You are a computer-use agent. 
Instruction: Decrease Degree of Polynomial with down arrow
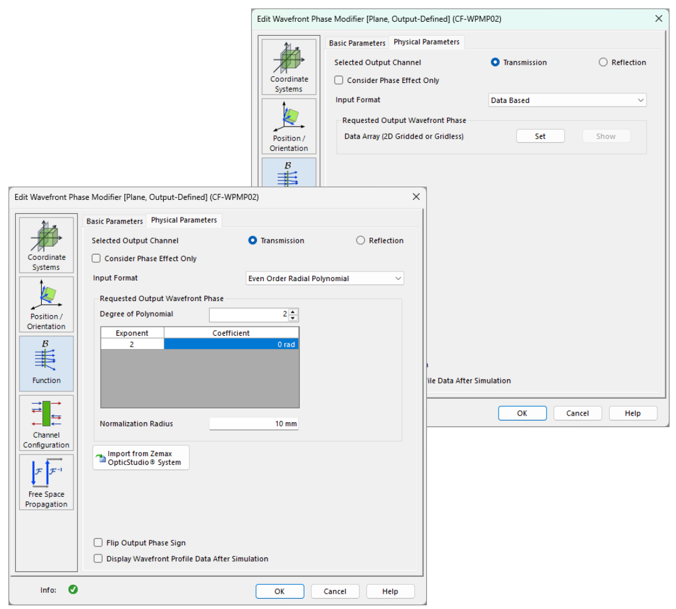point(293,318)
